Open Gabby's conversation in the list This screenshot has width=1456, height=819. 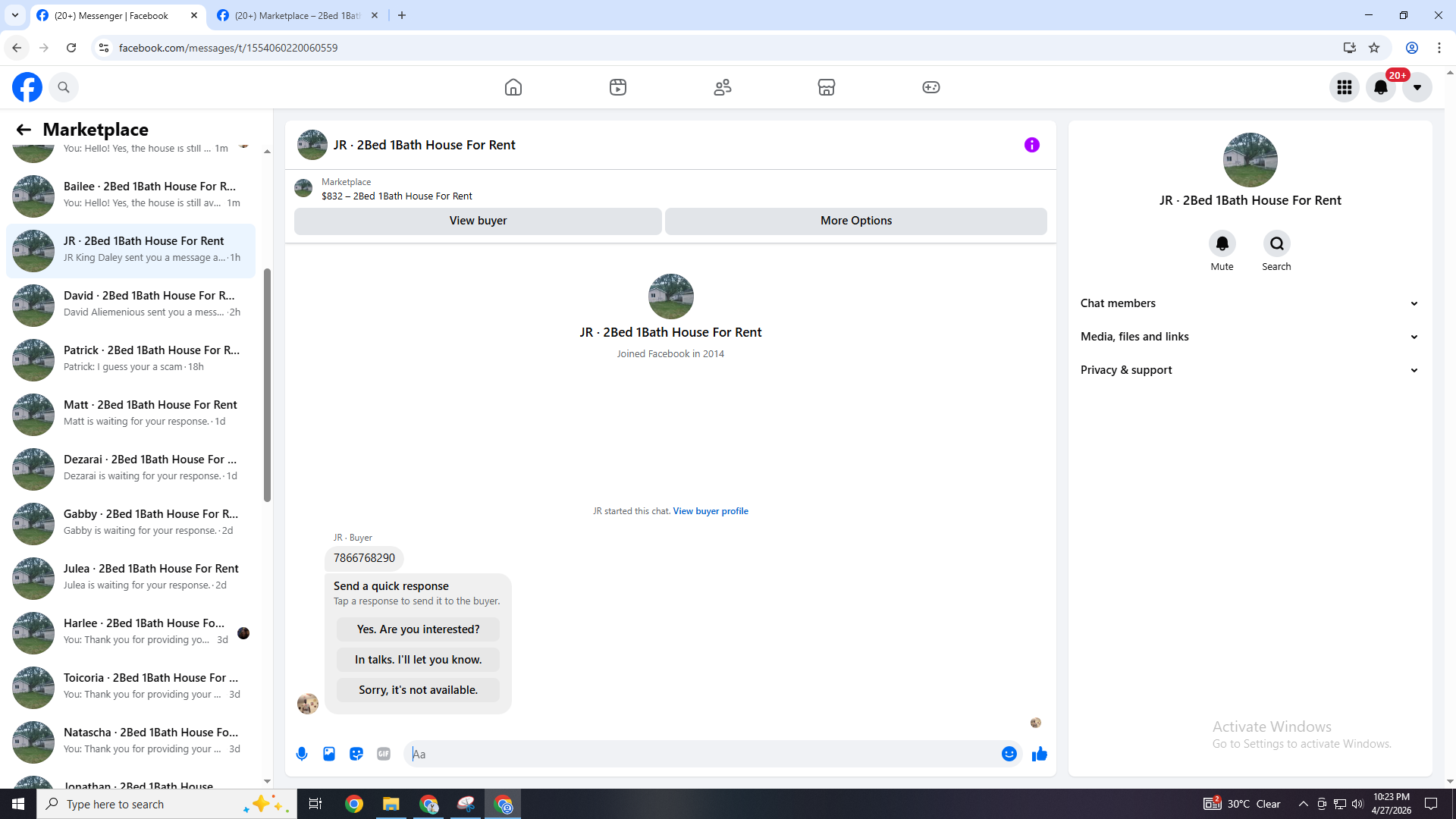click(130, 523)
